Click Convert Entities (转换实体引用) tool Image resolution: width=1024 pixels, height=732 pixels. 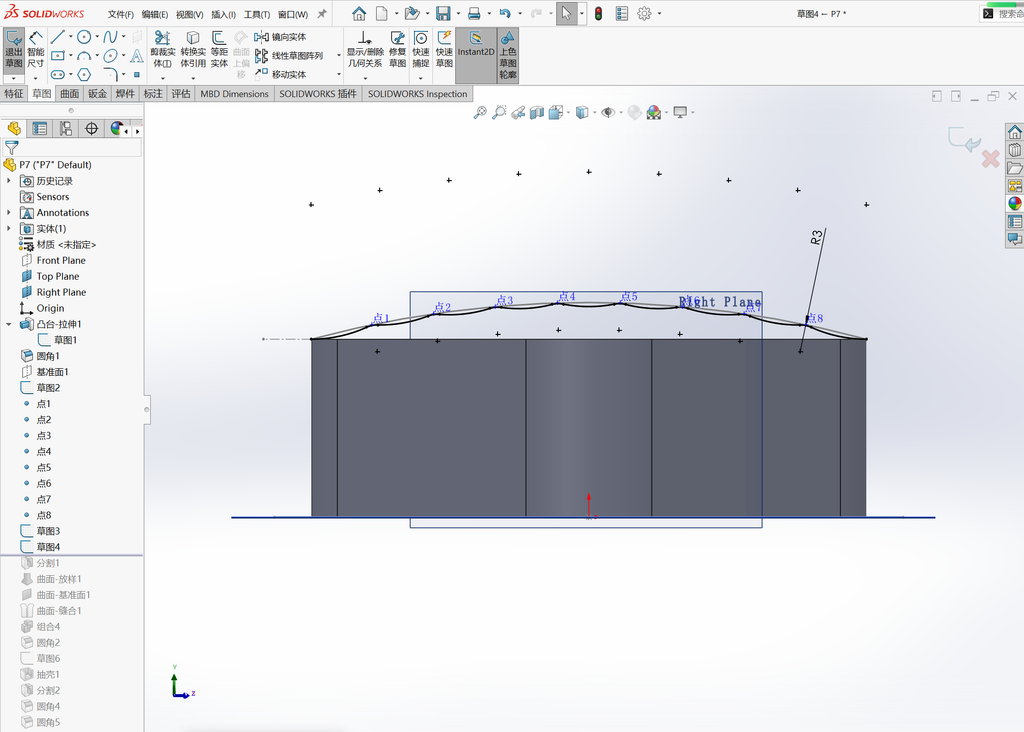(x=193, y=50)
